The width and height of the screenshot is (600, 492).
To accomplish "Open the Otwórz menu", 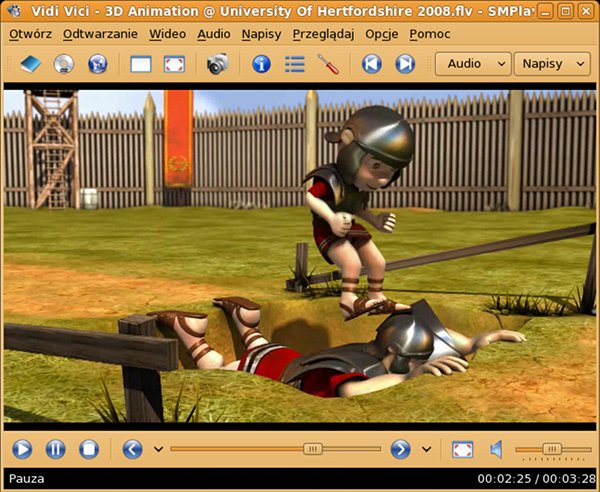I will (x=31, y=34).
